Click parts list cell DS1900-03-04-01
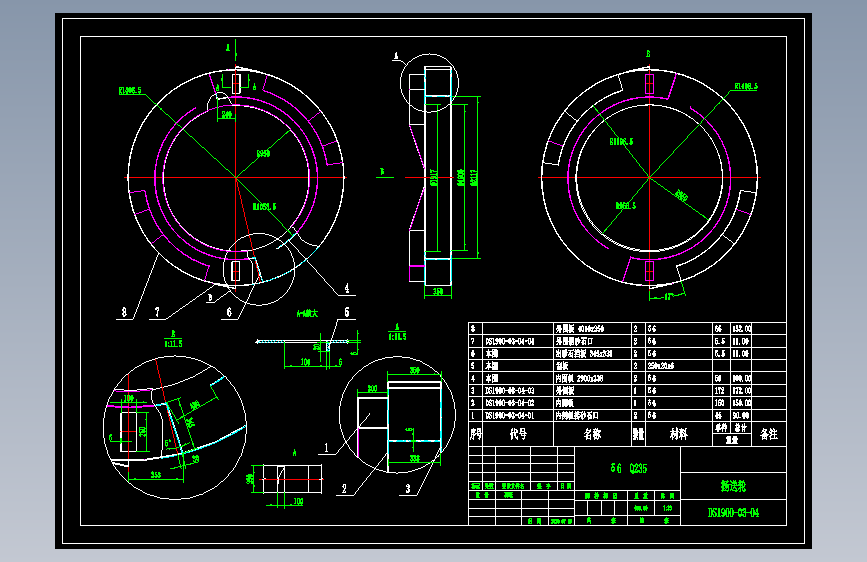Viewport: 867px width, 562px height. coord(510,415)
